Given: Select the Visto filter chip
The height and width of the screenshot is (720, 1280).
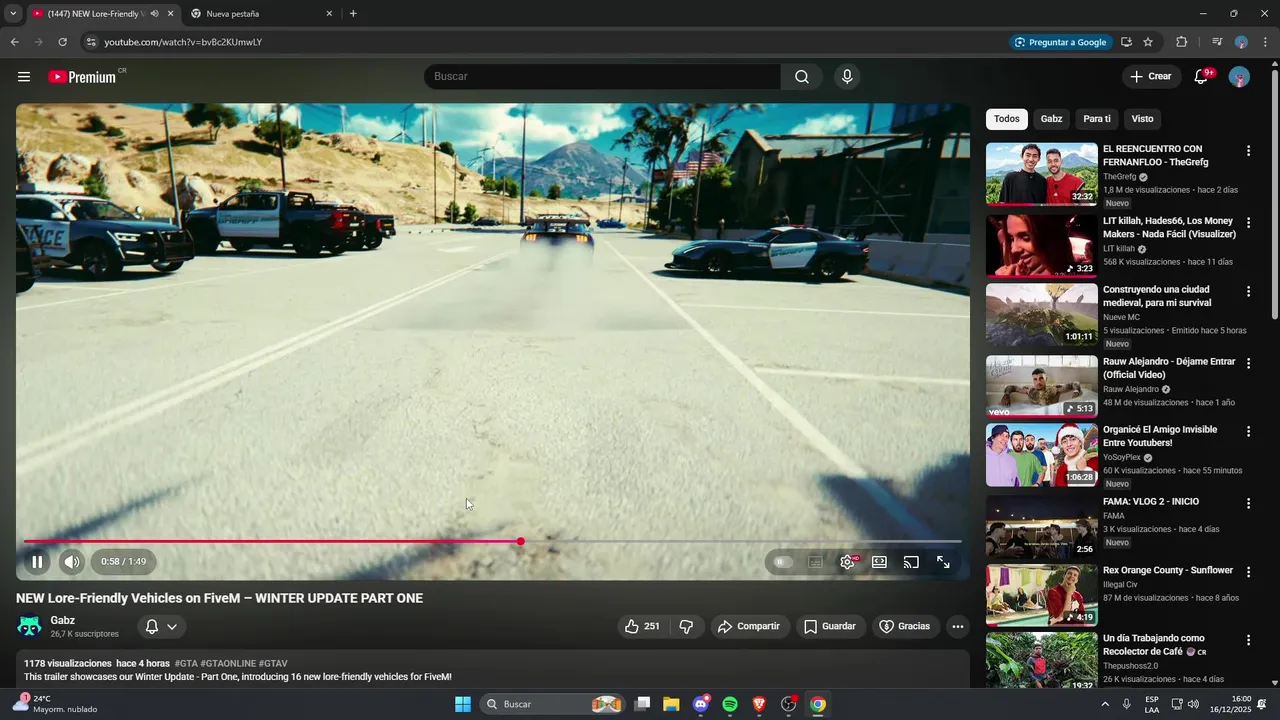Looking at the screenshot, I should 1142,119.
